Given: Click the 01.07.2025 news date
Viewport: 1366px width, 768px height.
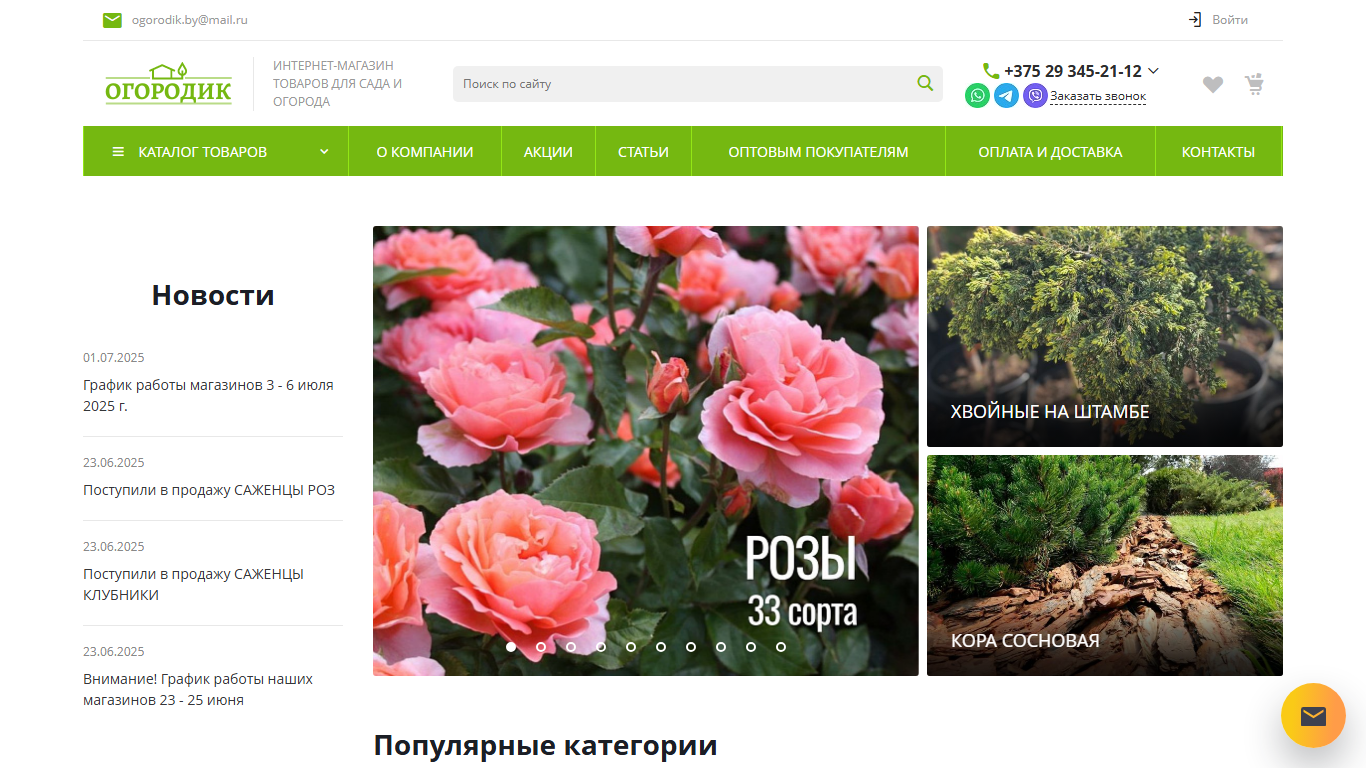Looking at the screenshot, I should pos(114,358).
